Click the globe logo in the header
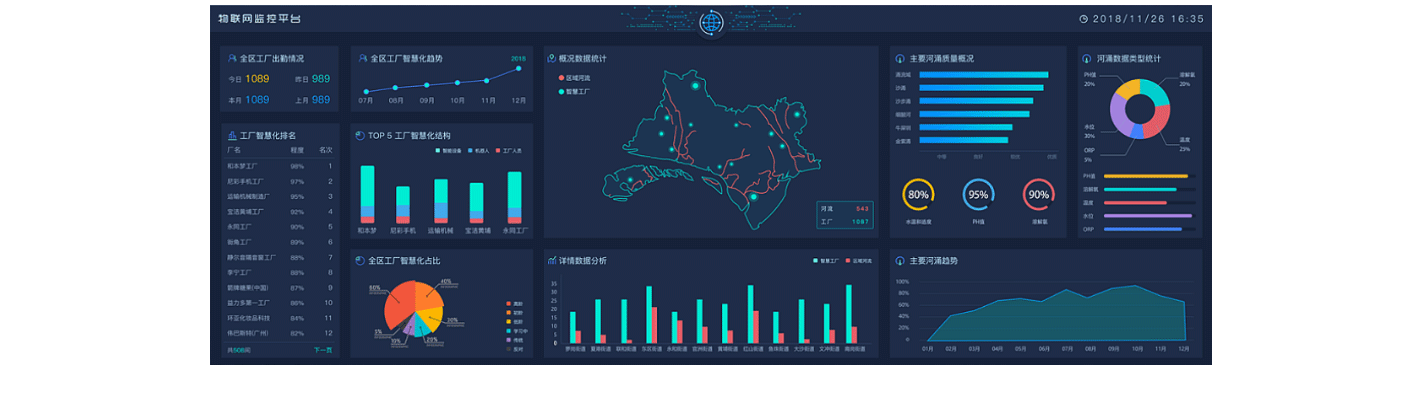Image resolution: width=1421 pixels, height=402 pixels. click(x=711, y=21)
